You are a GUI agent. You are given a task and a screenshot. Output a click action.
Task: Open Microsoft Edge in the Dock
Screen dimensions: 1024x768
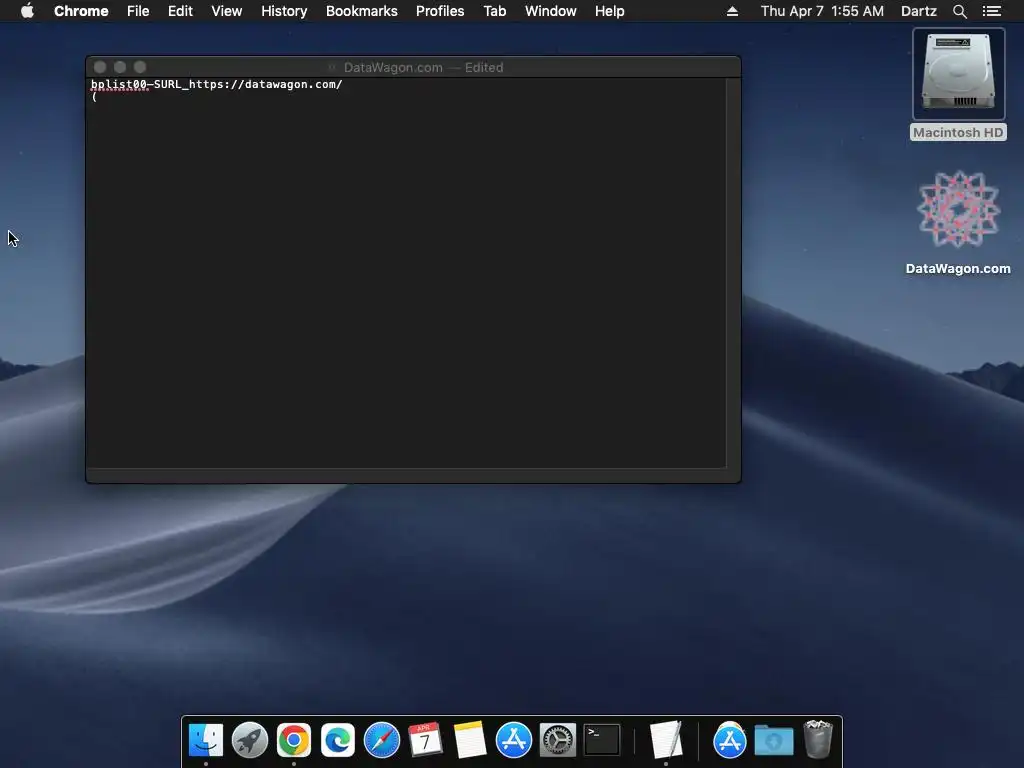click(x=338, y=740)
